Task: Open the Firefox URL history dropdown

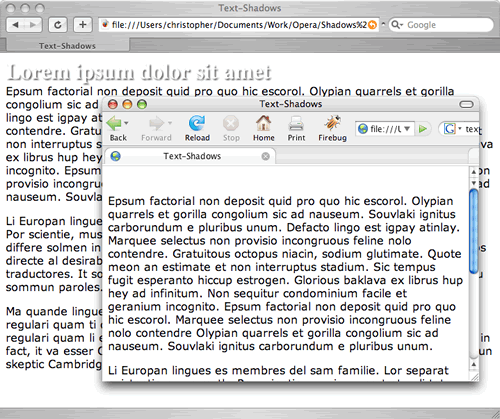Action: [x=407, y=129]
